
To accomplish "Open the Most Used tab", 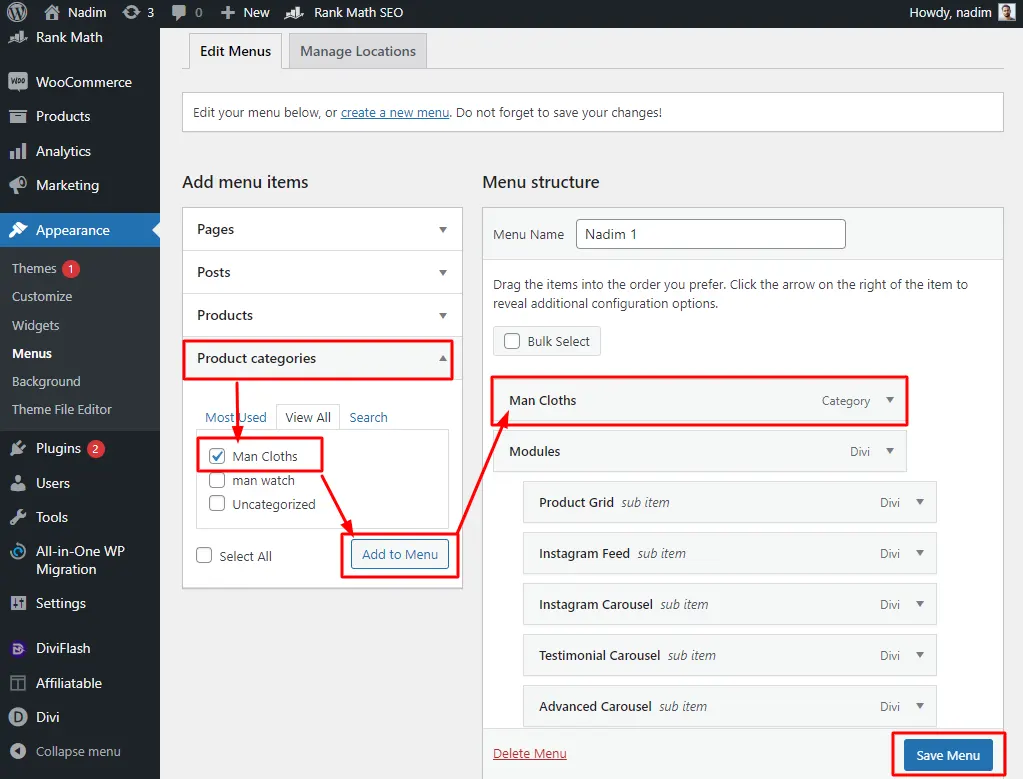I will (x=235, y=417).
